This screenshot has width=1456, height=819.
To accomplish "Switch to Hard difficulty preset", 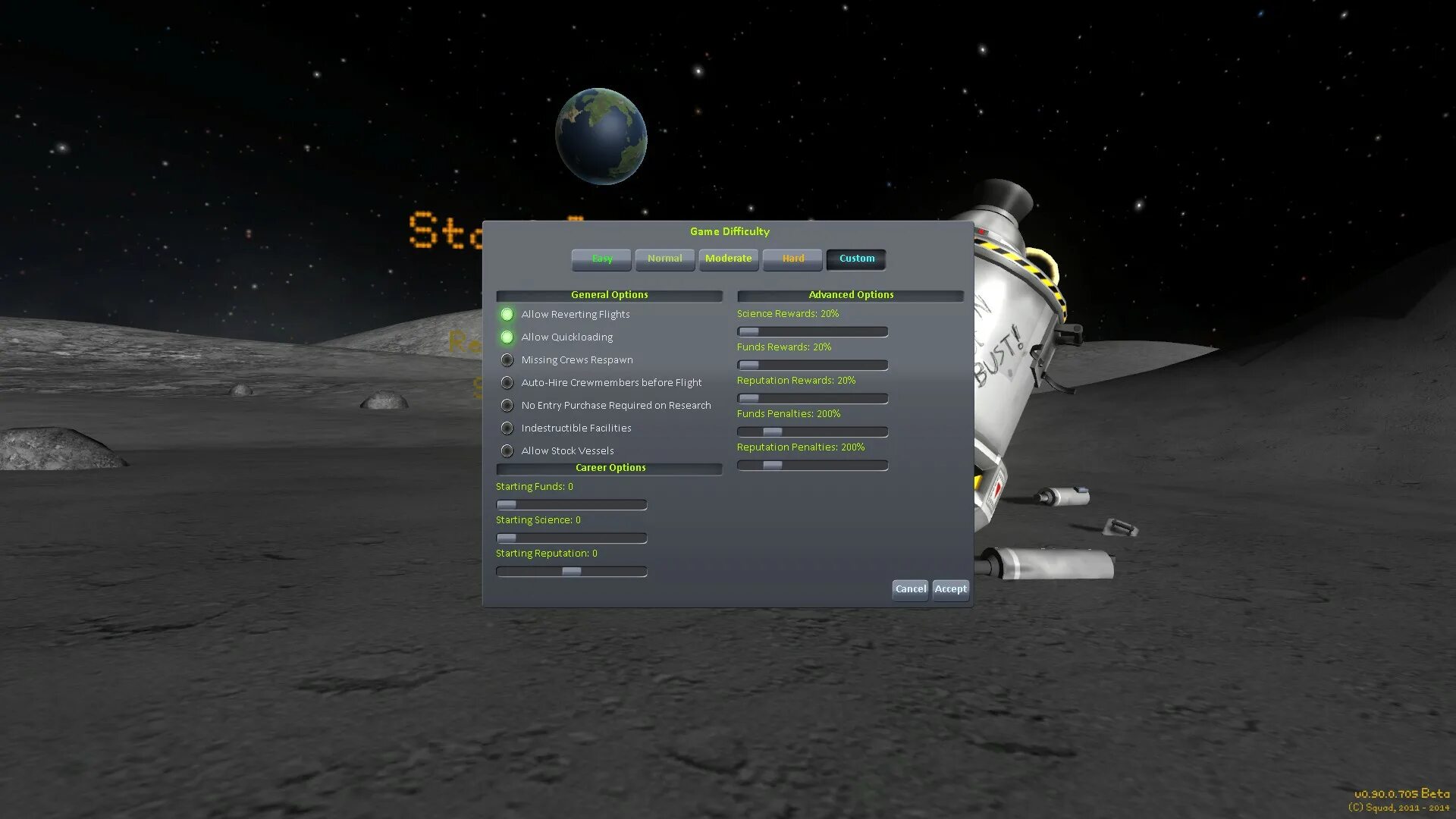I will click(x=792, y=259).
